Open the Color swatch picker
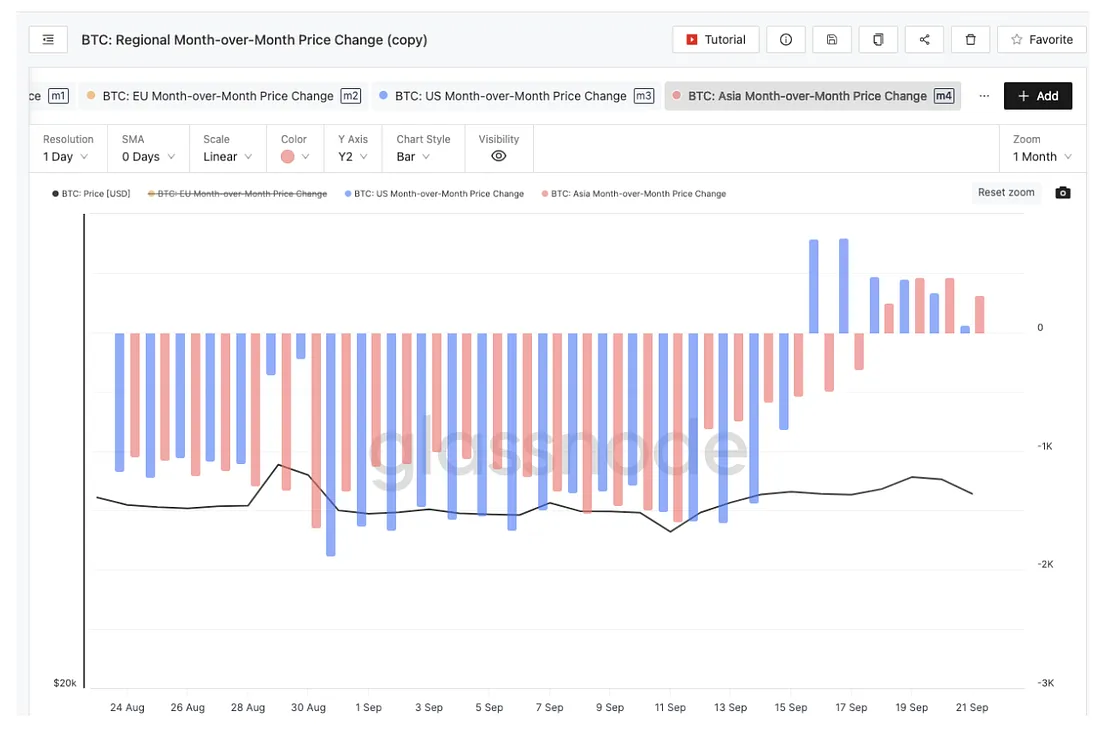 (x=295, y=157)
